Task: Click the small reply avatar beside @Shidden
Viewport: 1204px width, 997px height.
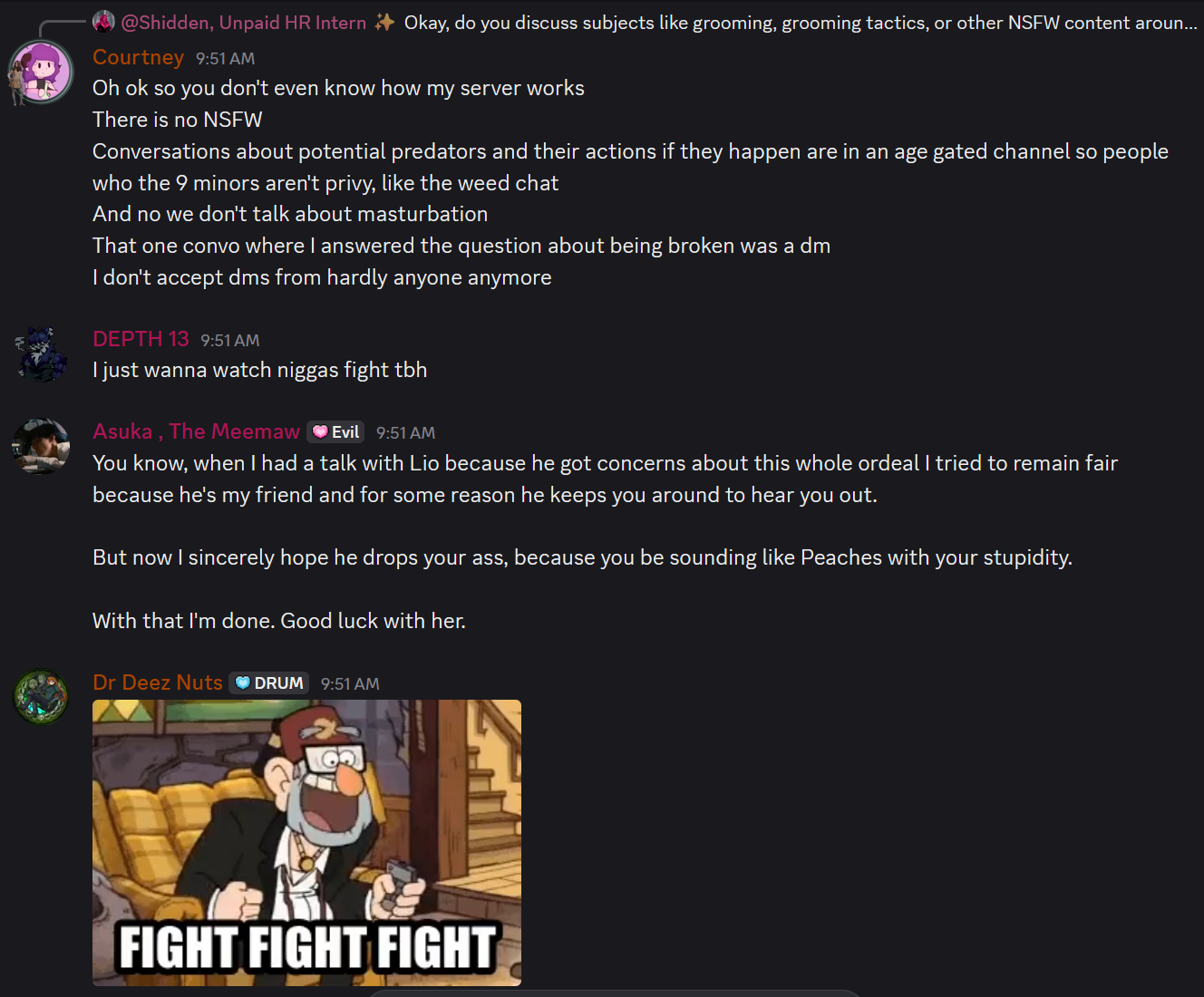Action: pyautogui.click(x=104, y=22)
